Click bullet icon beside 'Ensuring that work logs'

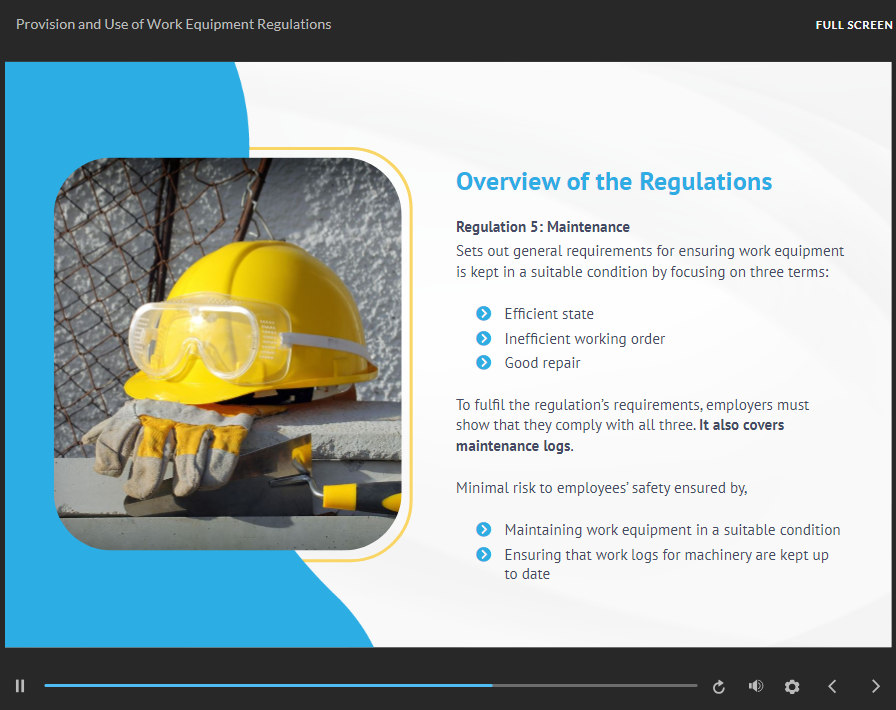(483, 555)
